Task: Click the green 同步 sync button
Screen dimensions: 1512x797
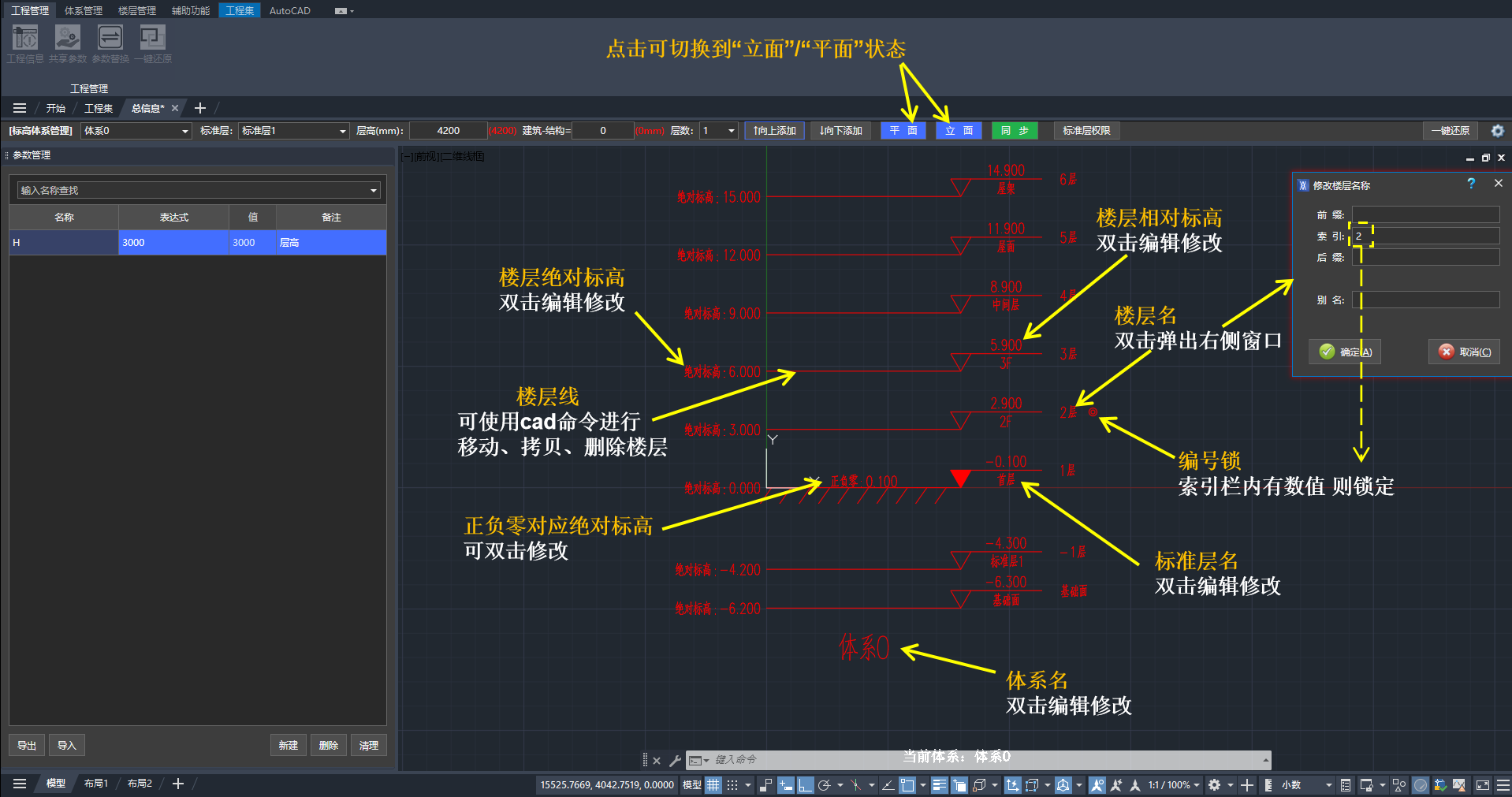Action: (1015, 131)
